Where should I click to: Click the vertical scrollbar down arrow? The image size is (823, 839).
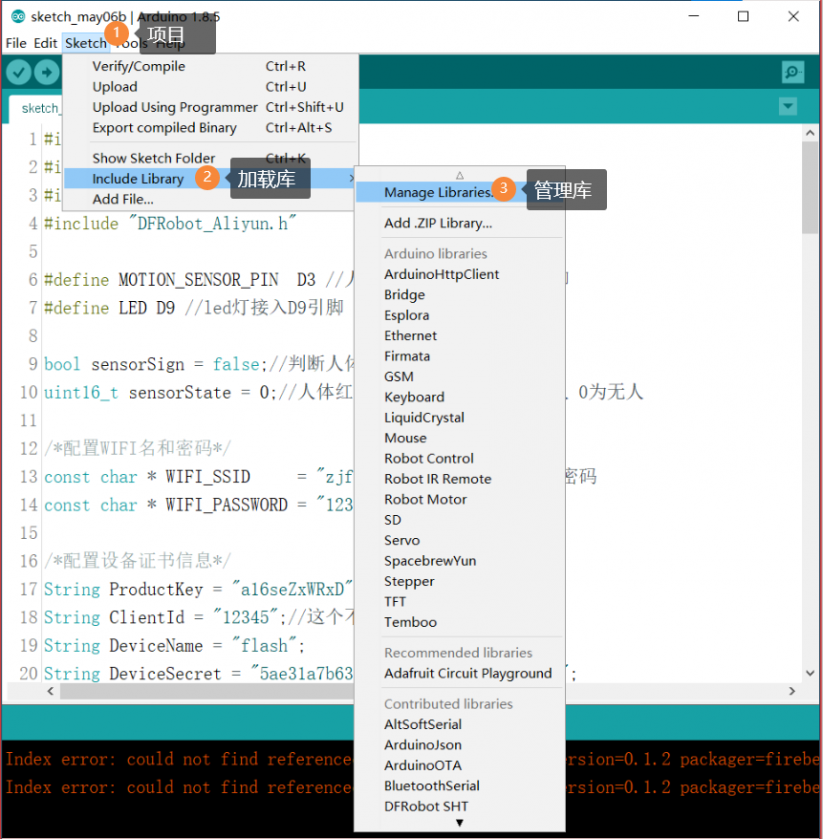pos(810,674)
